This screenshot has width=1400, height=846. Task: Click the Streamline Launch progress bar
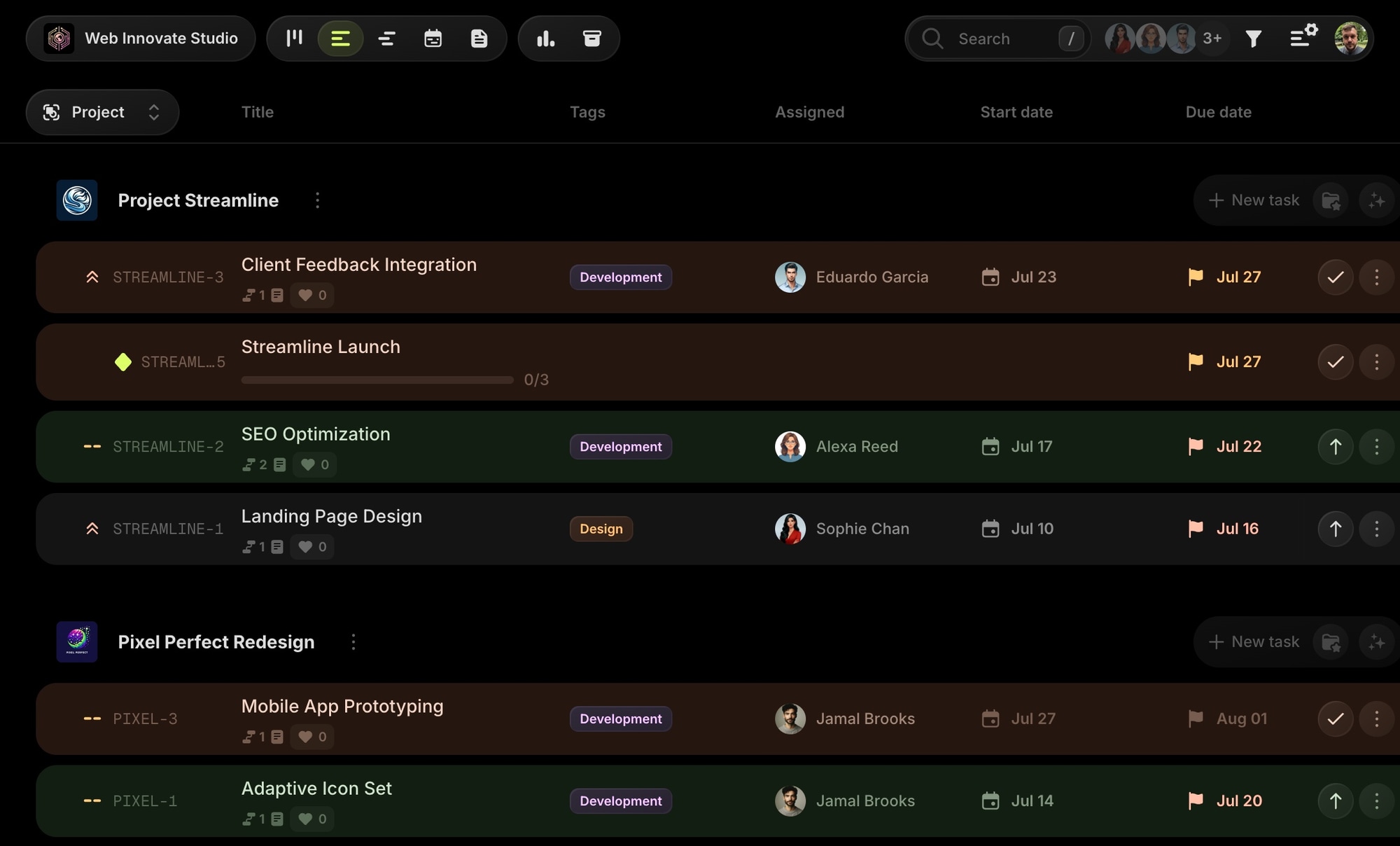tap(377, 380)
